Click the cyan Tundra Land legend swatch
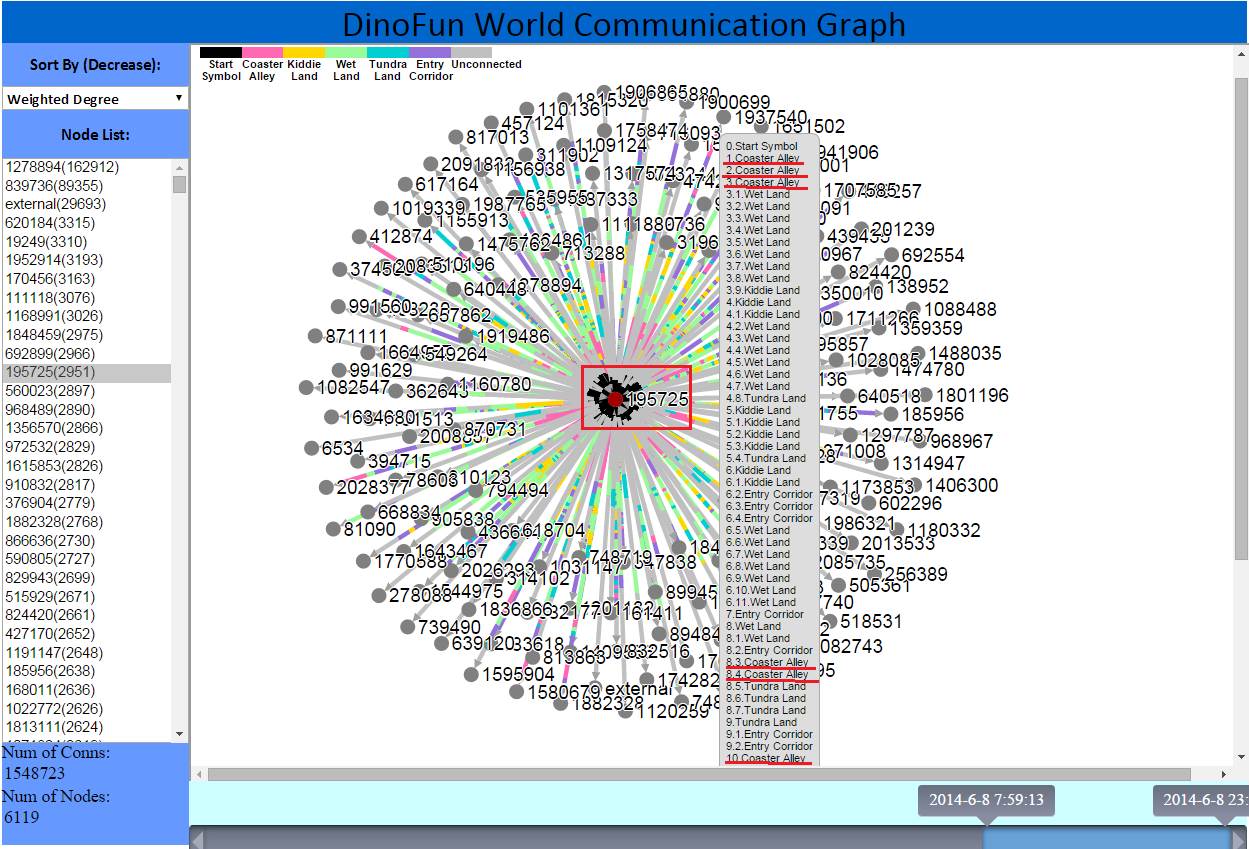1249x849 pixels. 388,52
